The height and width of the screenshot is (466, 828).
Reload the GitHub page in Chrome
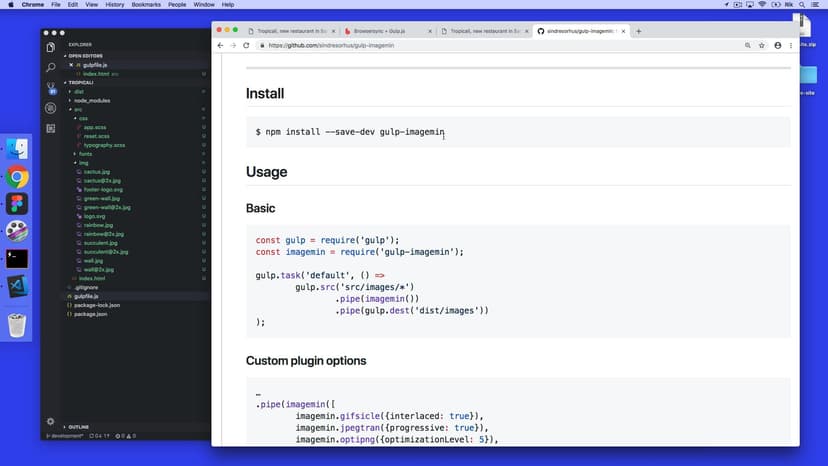(246, 46)
